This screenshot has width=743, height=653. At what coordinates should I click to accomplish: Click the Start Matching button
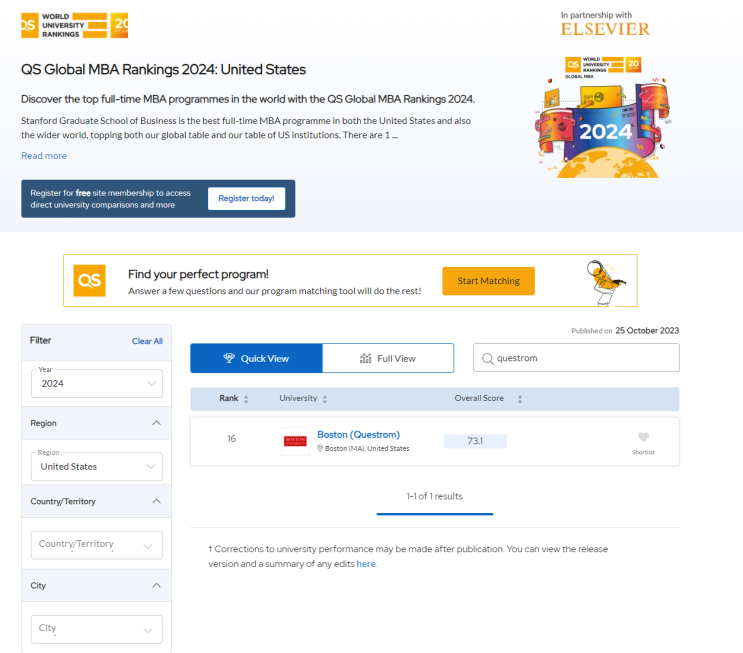(x=489, y=281)
